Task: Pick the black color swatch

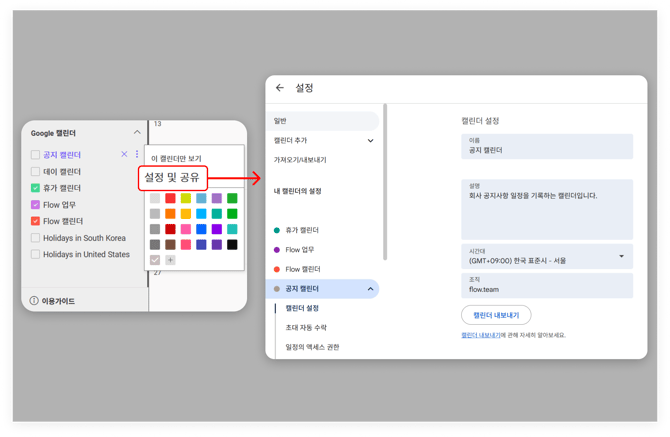Action: coord(232,245)
